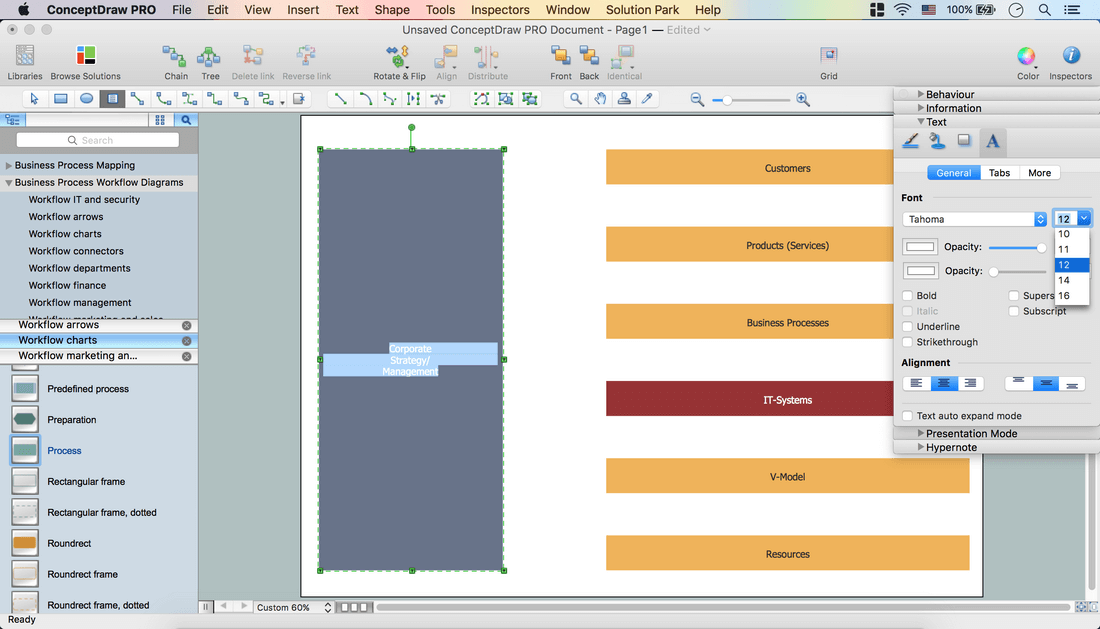Open the Inspectors panel icon
Viewport: 1100px width, 629px height.
click(x=1070, y=57)
